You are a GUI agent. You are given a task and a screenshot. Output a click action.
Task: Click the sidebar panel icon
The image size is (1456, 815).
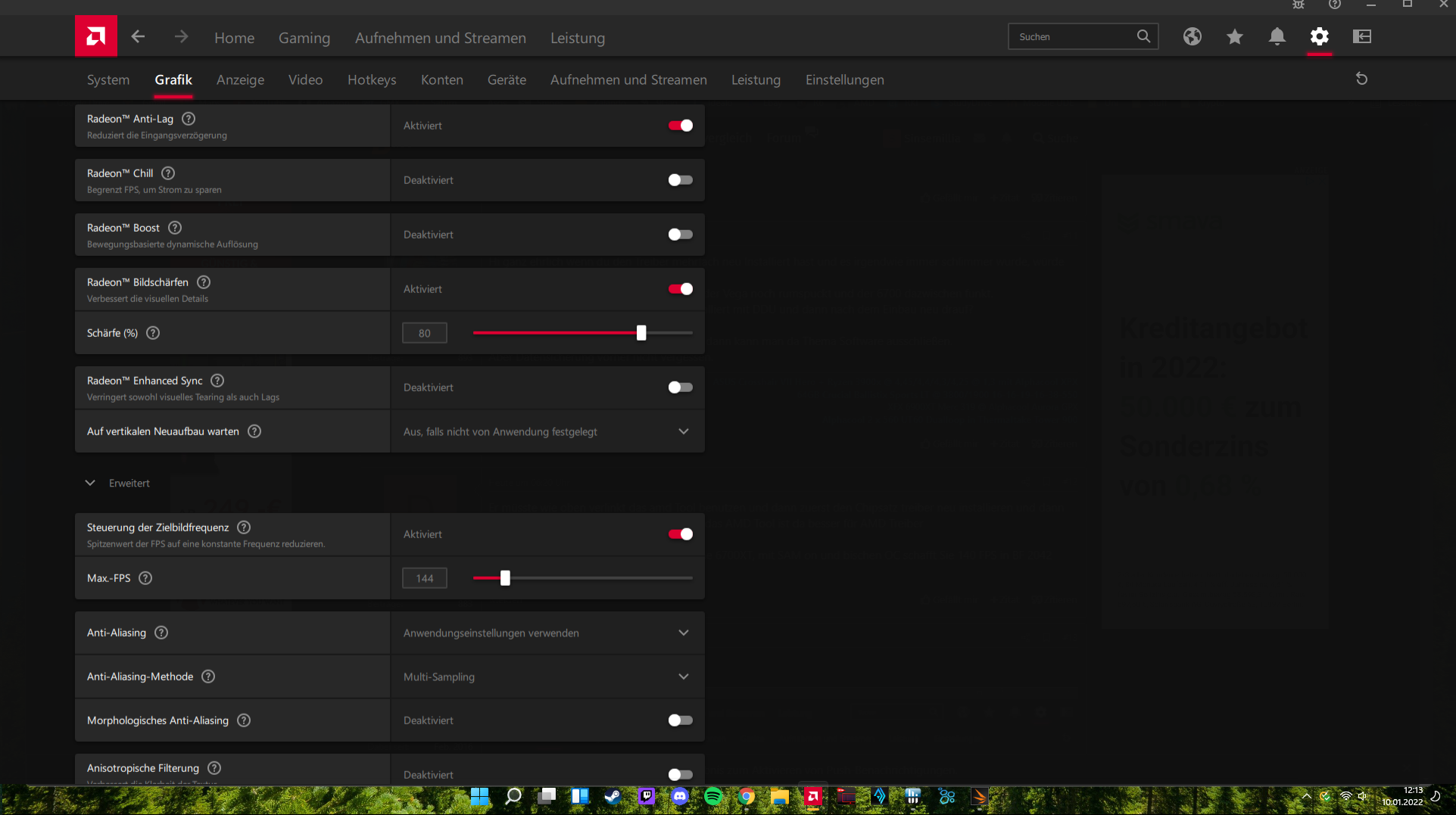point(1362,36)
